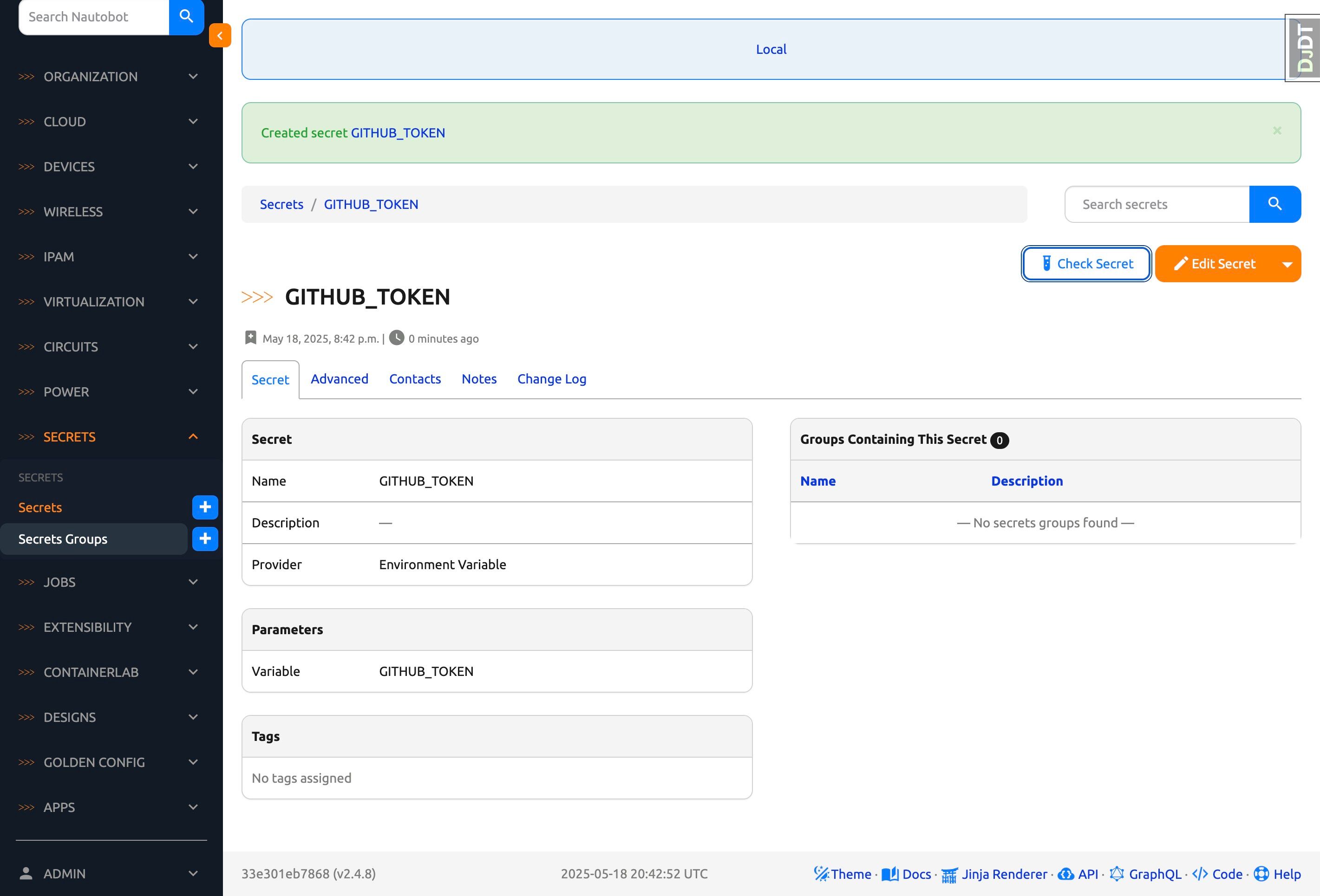The image size is (1320, 896).
Task: Click the Nautobot search magnifier button
Action: pyautogui.click(x=186, y=16)
